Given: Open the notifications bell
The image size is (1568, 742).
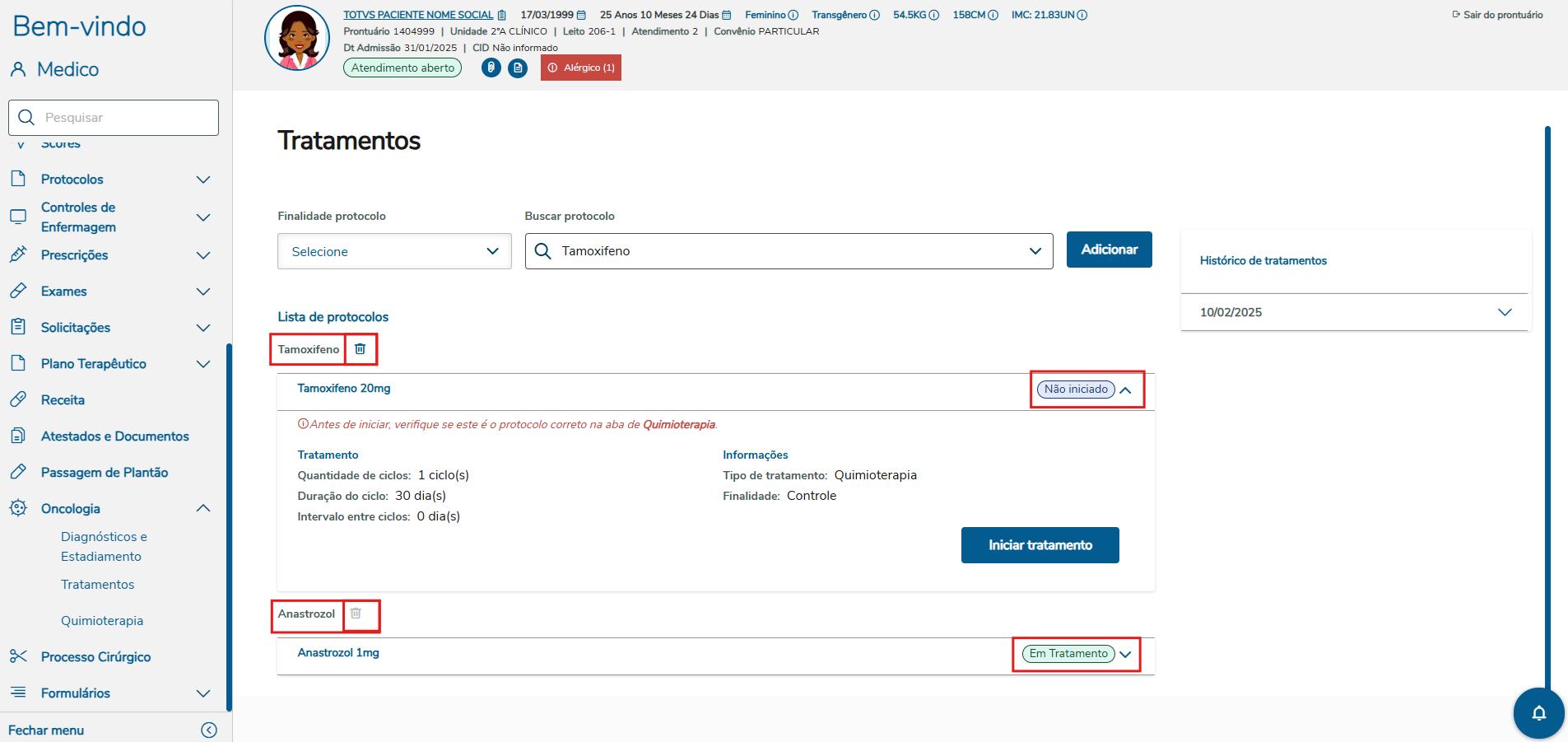Looking at the screenshot, I should 1538,713.
